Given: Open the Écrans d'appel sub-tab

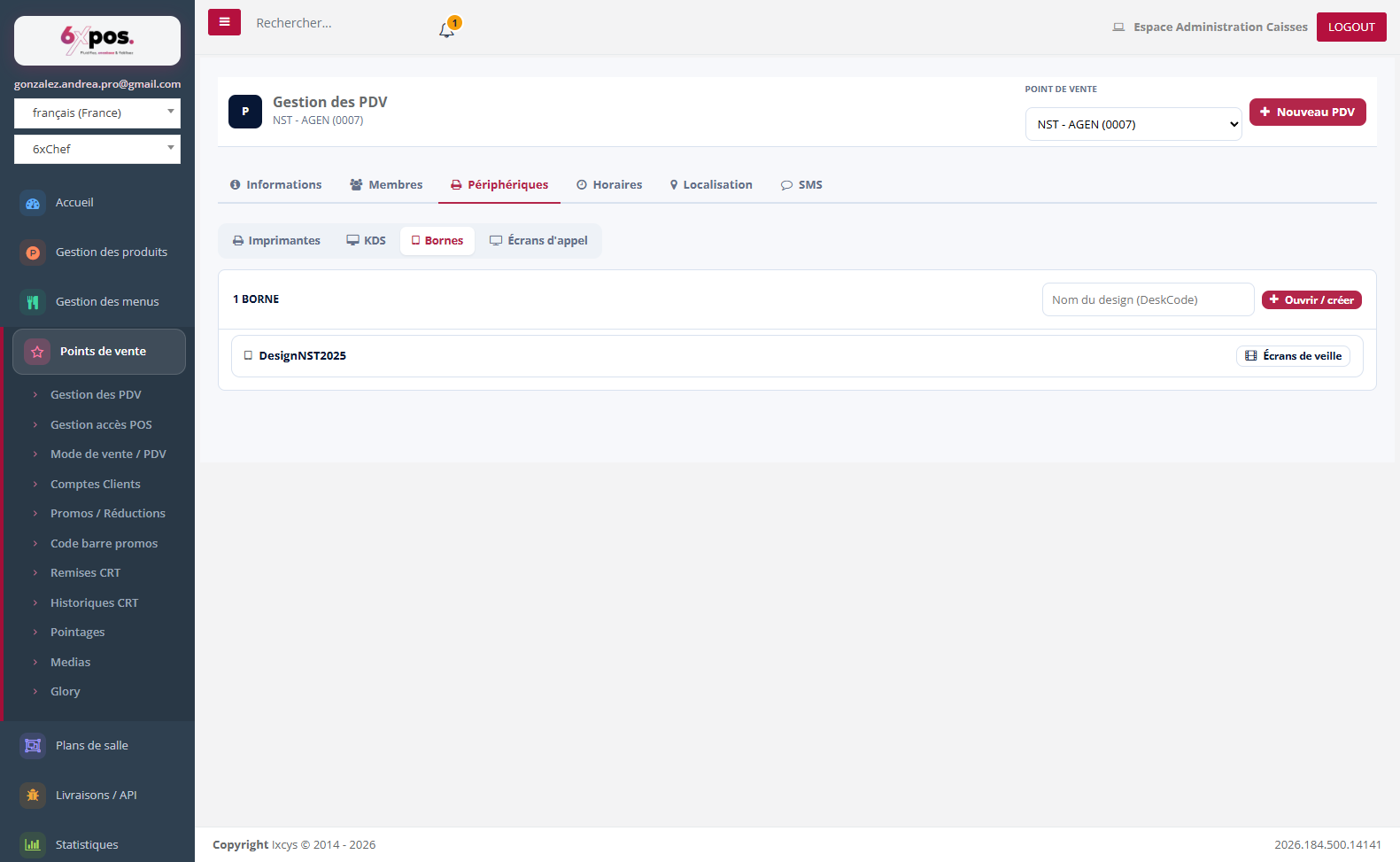Looking at the screenshot, I should pyautogui.click(x=538, y=241).
